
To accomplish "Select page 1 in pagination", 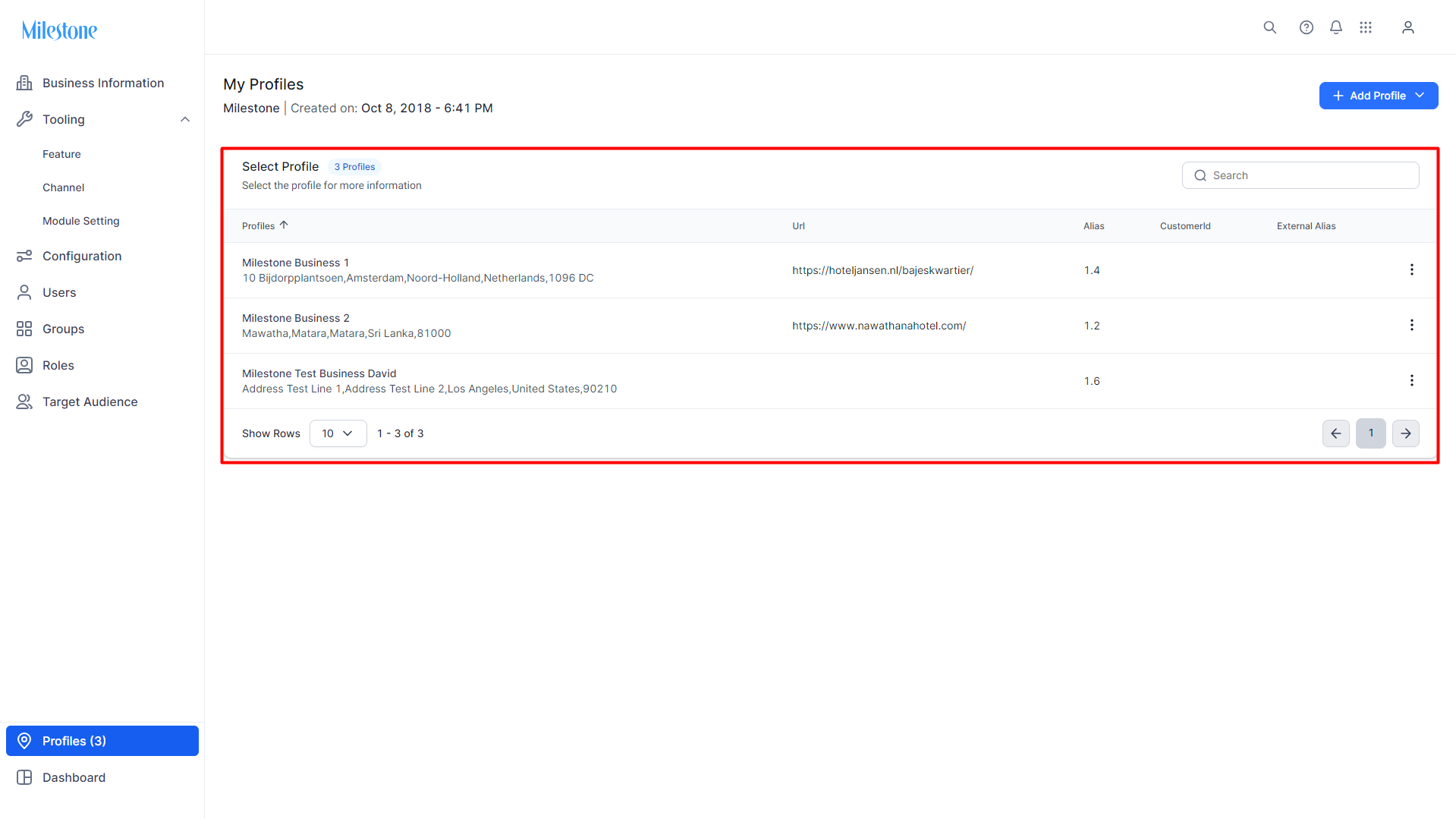I will click(x=1371, y=433).
